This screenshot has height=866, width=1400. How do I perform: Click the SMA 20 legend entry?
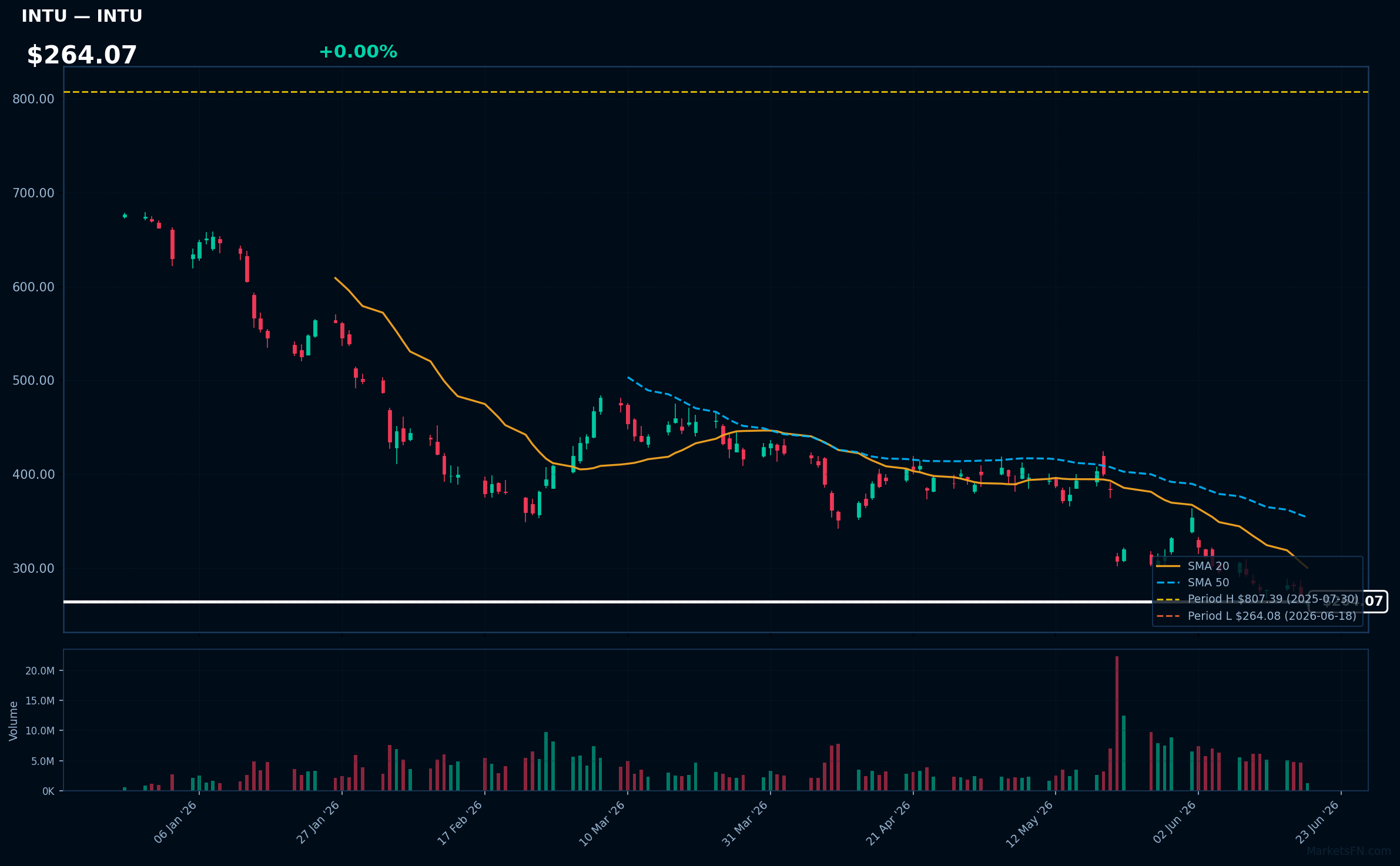point(1193,566)
